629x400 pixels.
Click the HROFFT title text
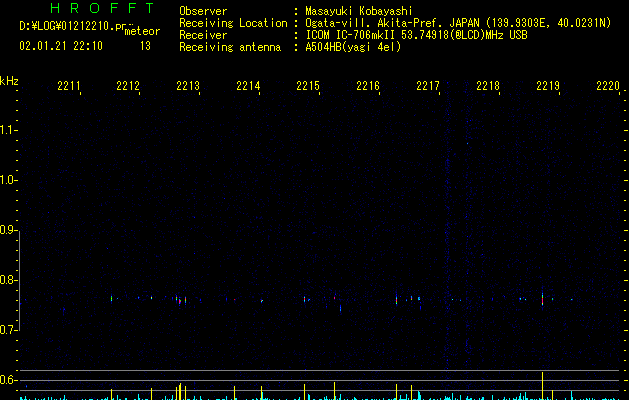tap(102, 8)
